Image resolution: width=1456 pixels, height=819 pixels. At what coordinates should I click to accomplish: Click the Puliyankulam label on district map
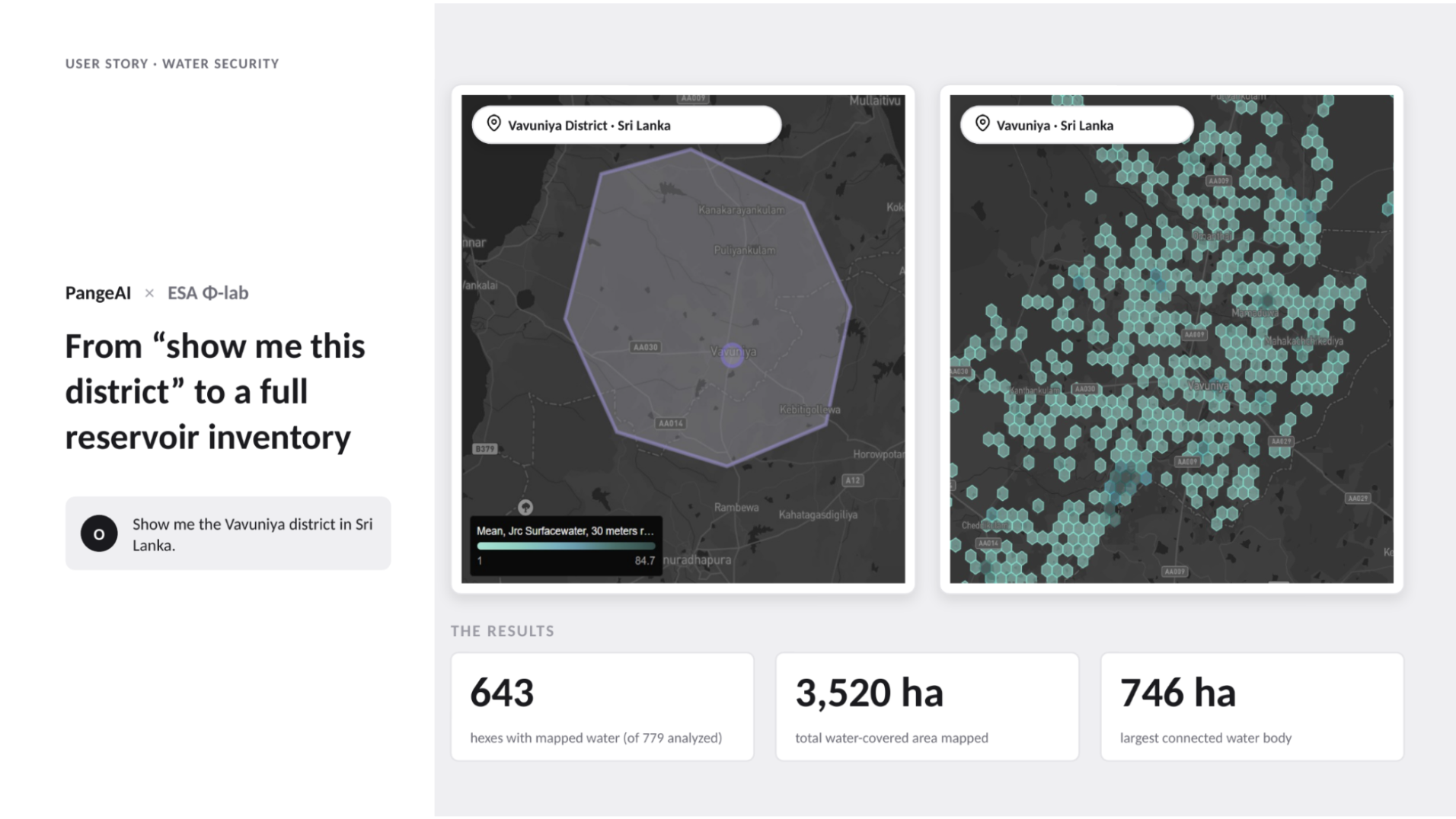745,250
